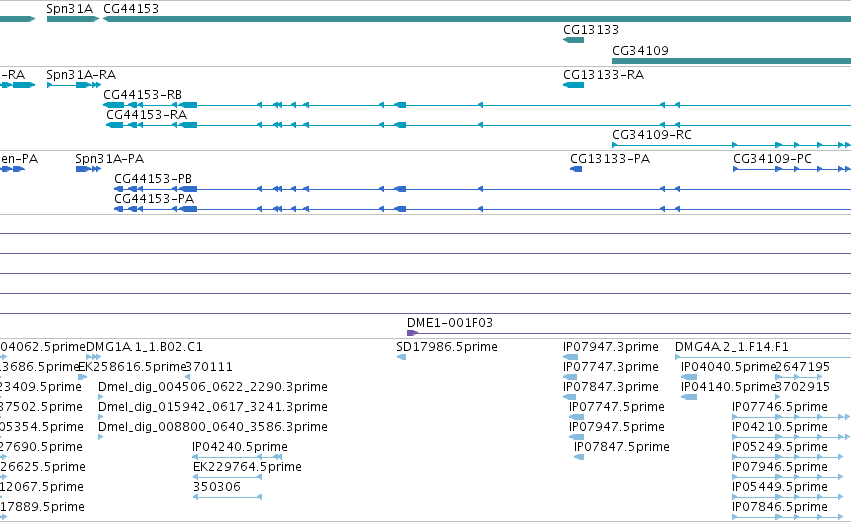851x522 pixels.
Task: Click protein label CG44153-PA
Action: [154, 199]
